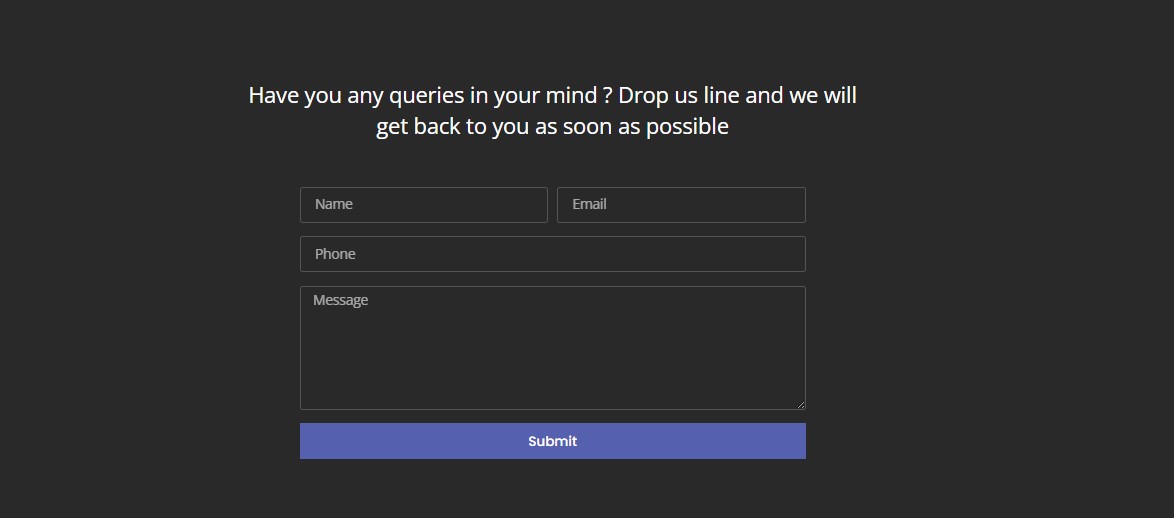
Task: Activate the large message textbox
Action: (x=553, y=348)
